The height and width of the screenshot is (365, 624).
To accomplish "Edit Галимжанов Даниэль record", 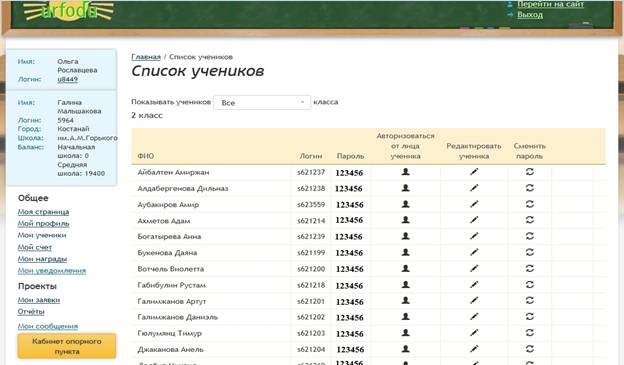I will click(474, 316).
